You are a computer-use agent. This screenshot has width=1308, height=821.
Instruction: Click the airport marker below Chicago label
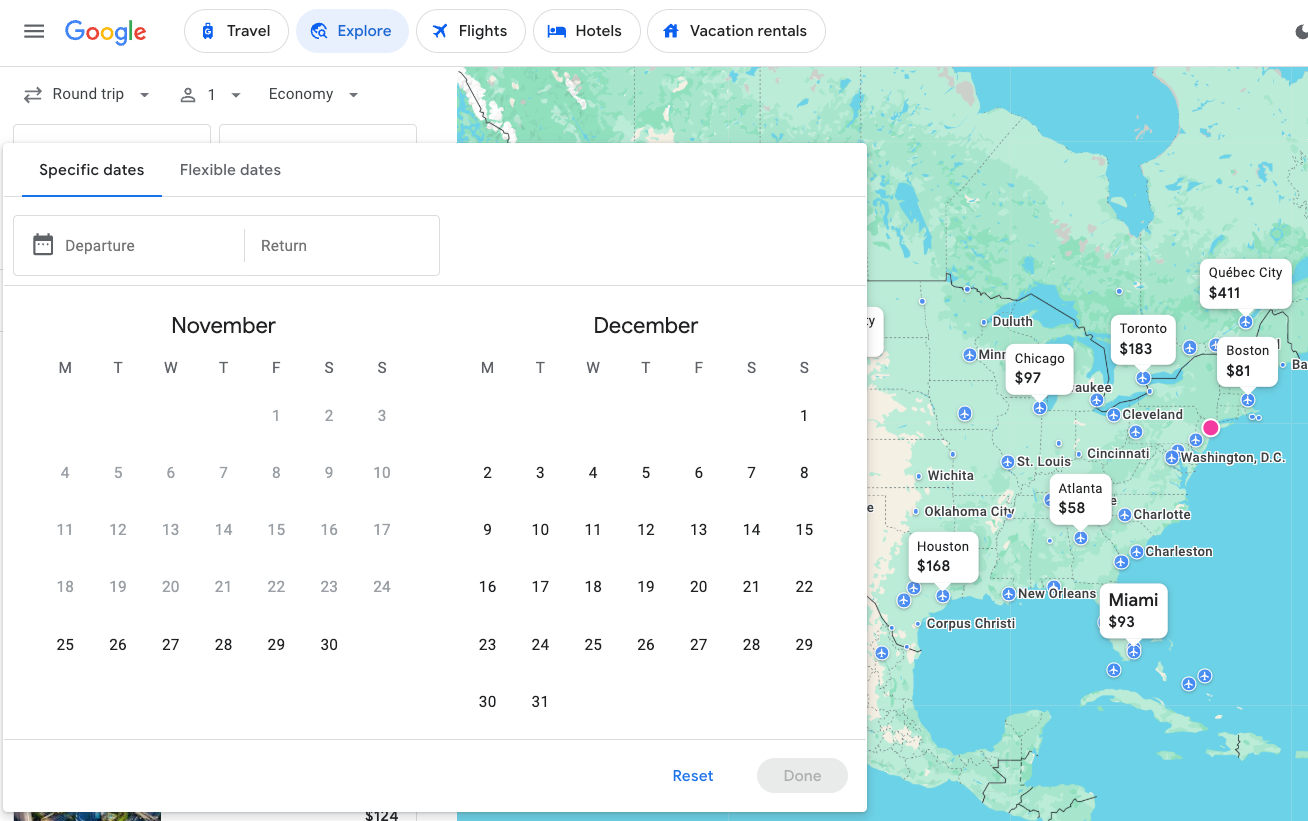tap(1040, 408)
